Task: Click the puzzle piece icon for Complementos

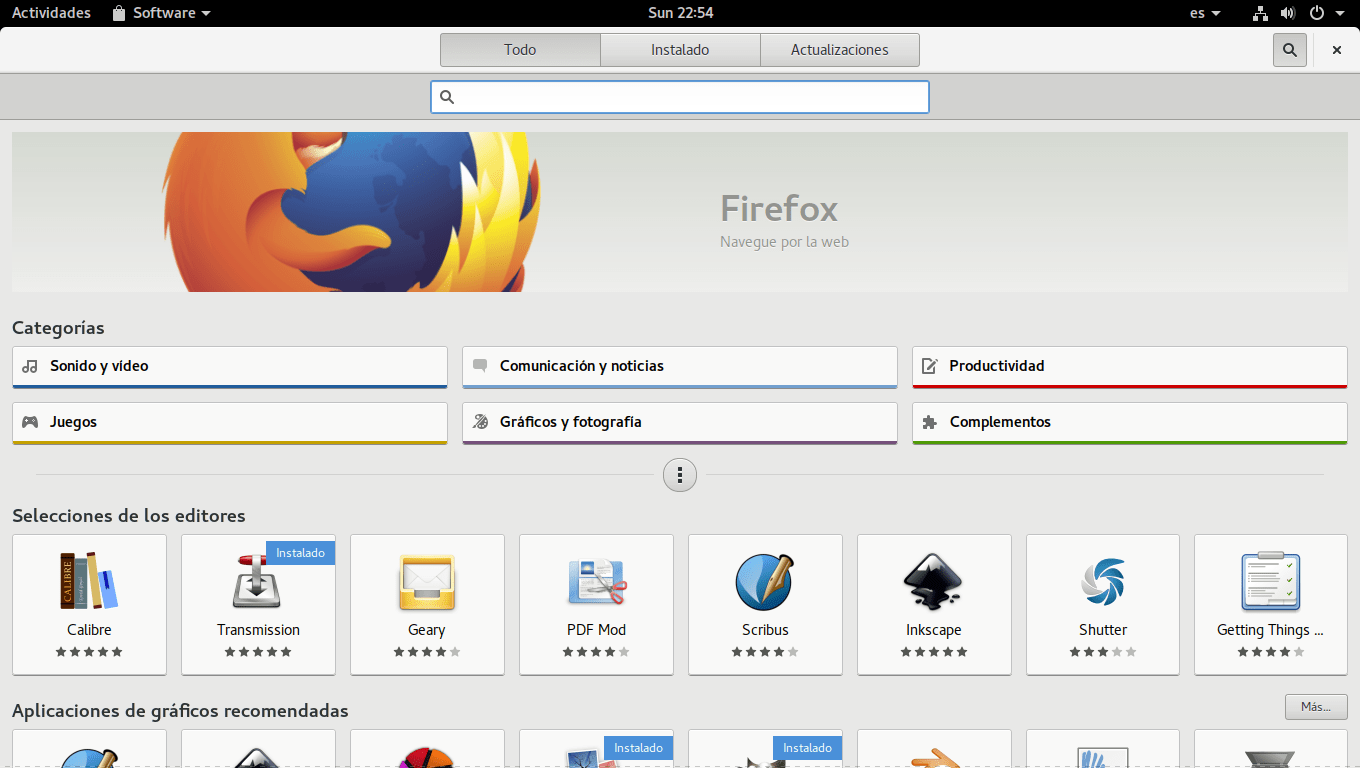Action: [930, 422]
